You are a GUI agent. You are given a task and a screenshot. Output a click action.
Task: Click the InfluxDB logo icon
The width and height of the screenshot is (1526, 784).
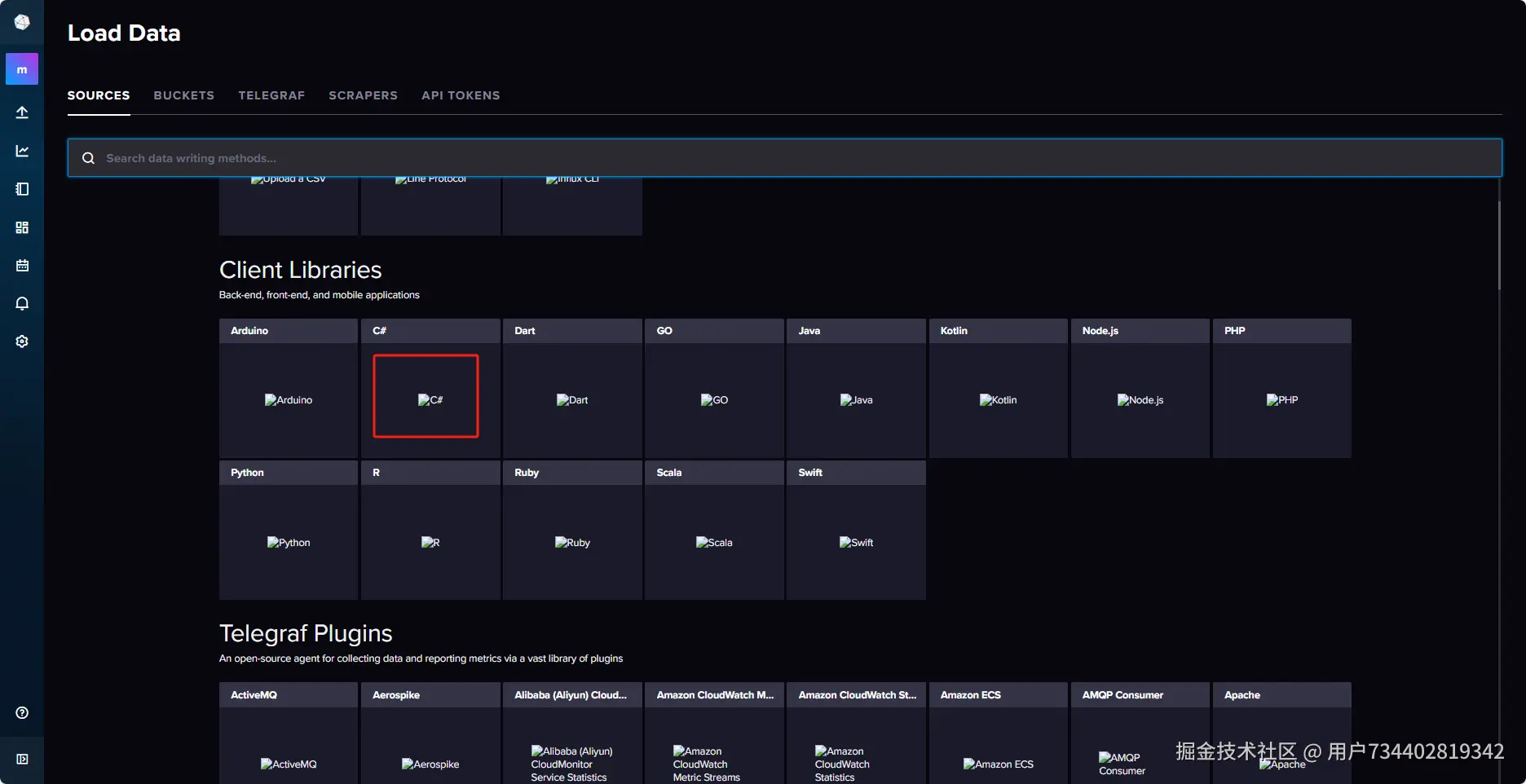tap(22, 22)
